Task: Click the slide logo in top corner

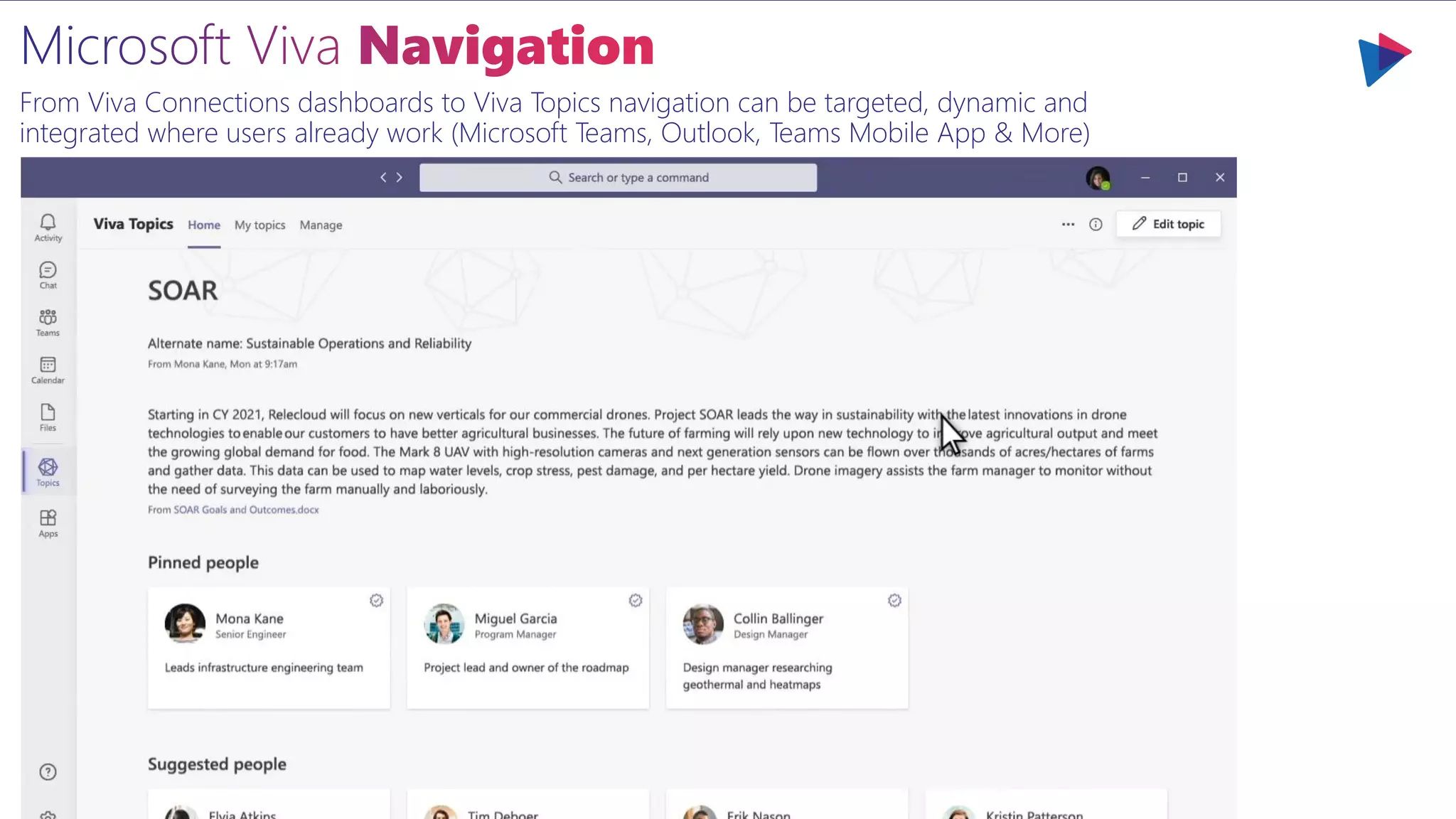Action: 1384,59
